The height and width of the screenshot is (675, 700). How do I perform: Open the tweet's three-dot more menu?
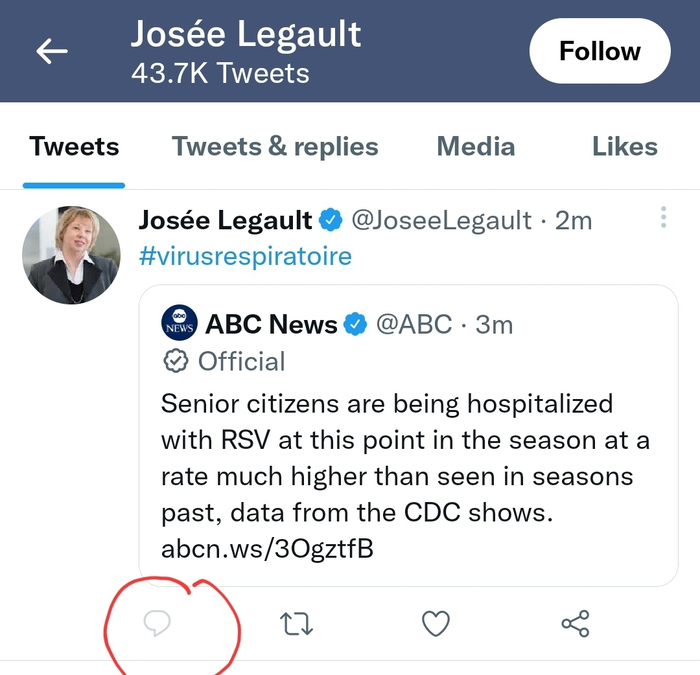[663, 218]
